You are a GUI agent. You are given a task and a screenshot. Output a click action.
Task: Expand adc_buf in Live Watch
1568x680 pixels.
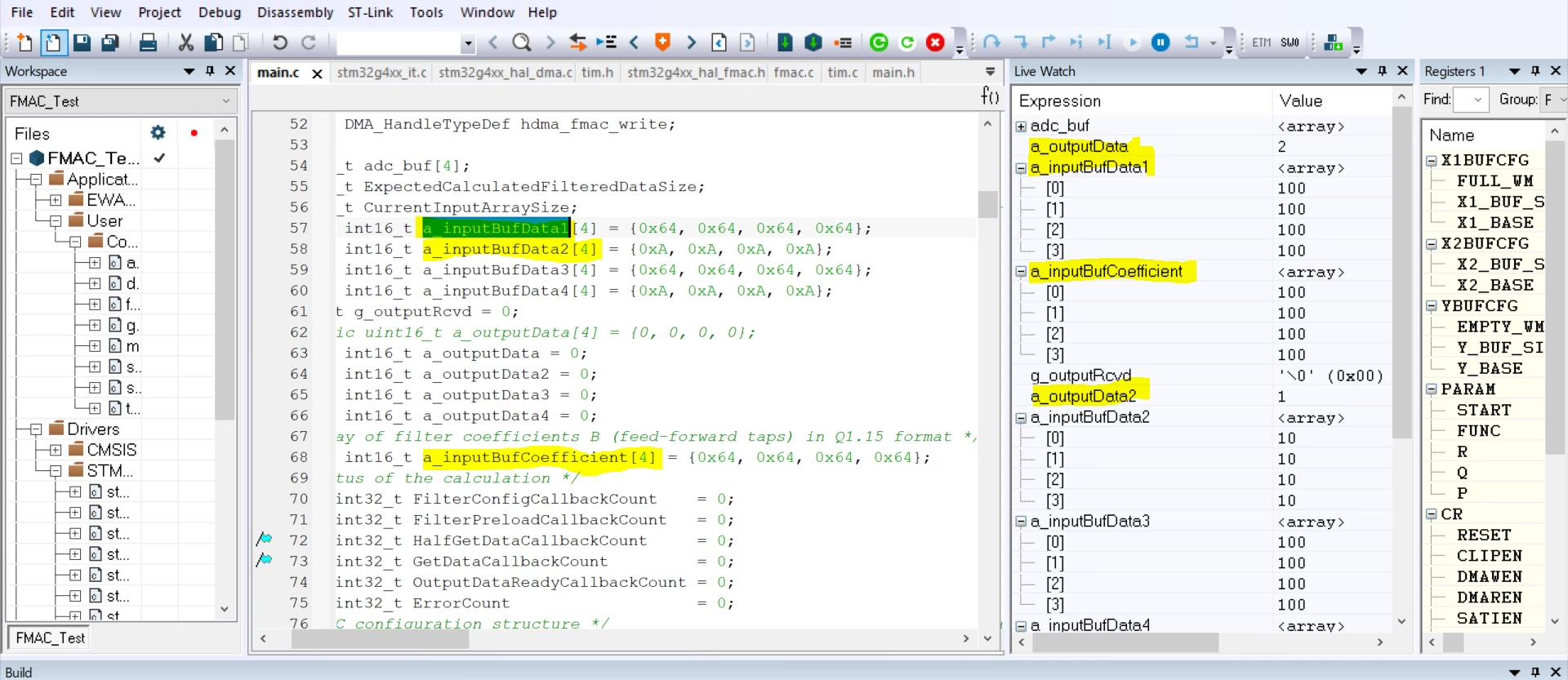point(1021,127)
